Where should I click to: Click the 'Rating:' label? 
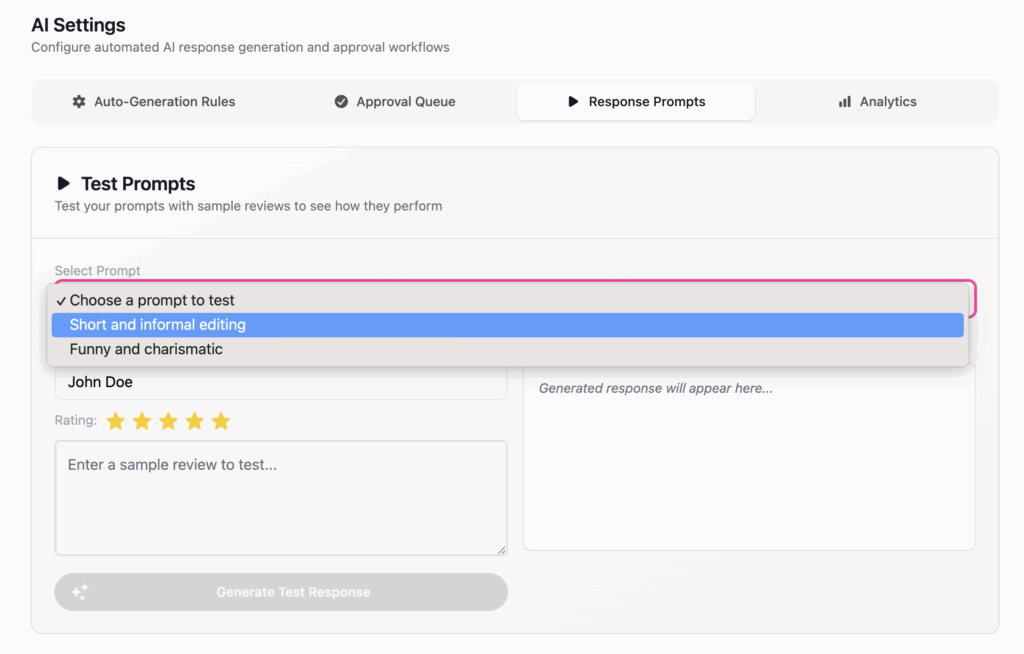coord(76,420)
